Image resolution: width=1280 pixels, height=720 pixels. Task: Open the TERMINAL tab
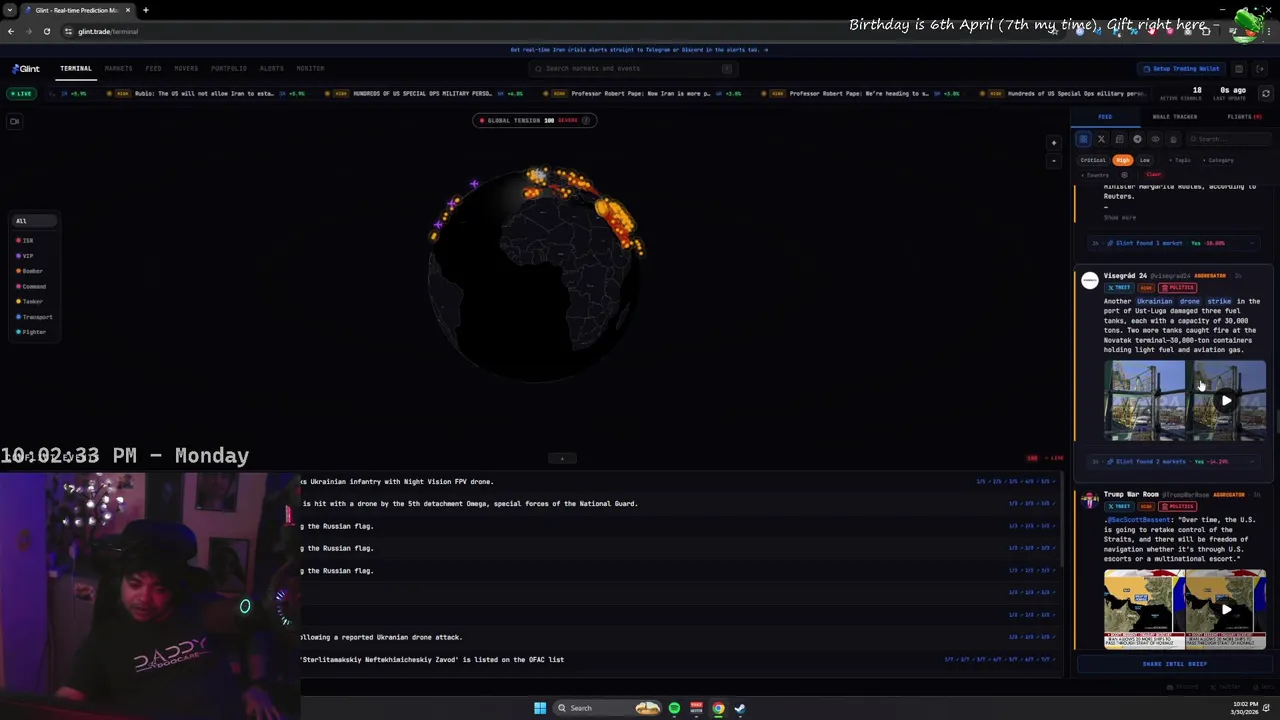(x=76, y=68)
